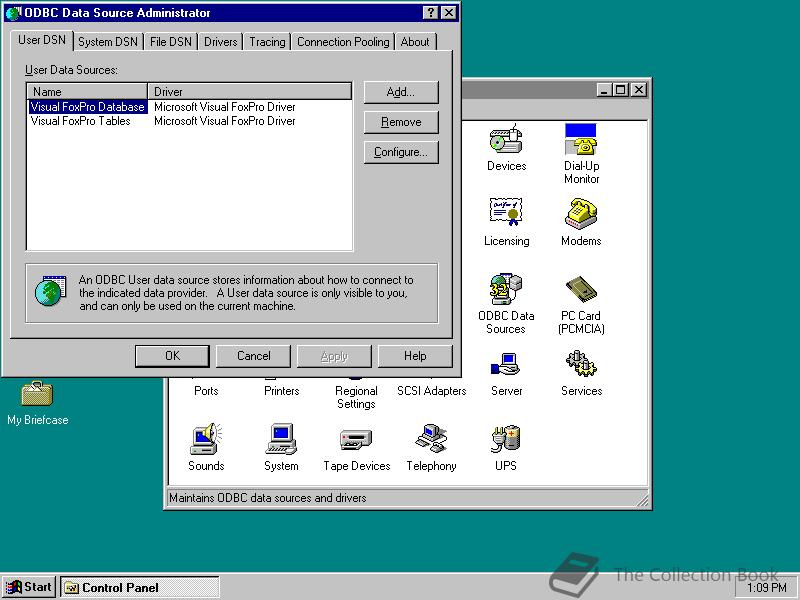Viewport: 800px width, 600px height.
Task: Click the SCSI Adapters label
Action: pyautogui.click(x=432, y=391)
